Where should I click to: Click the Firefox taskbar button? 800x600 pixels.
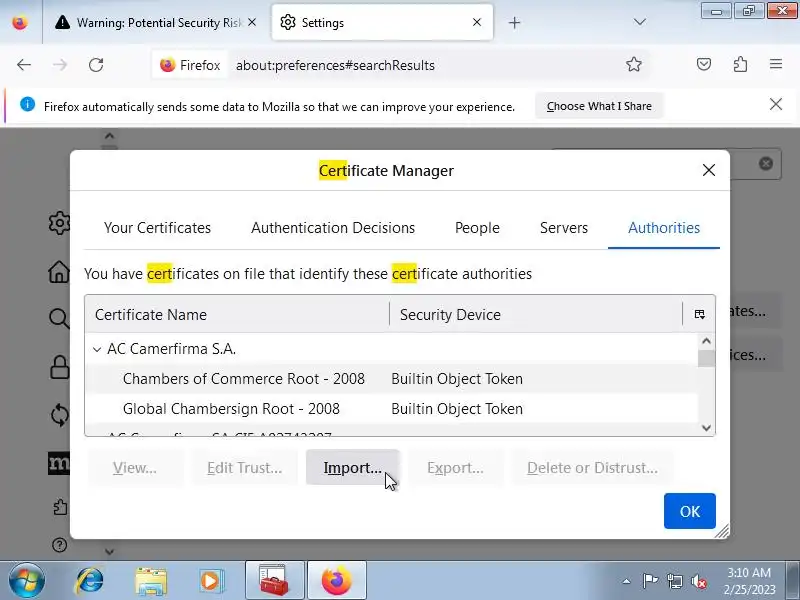point(337,581)
